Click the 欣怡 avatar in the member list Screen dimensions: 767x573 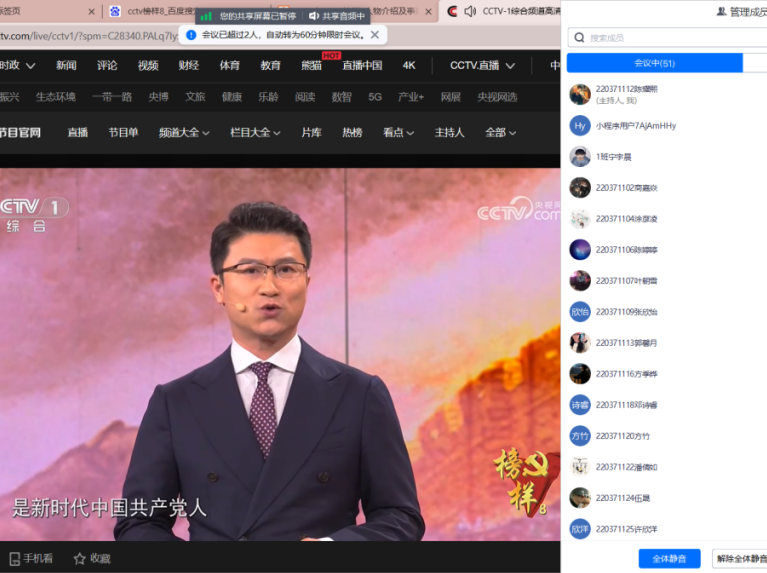pos(580,312)
